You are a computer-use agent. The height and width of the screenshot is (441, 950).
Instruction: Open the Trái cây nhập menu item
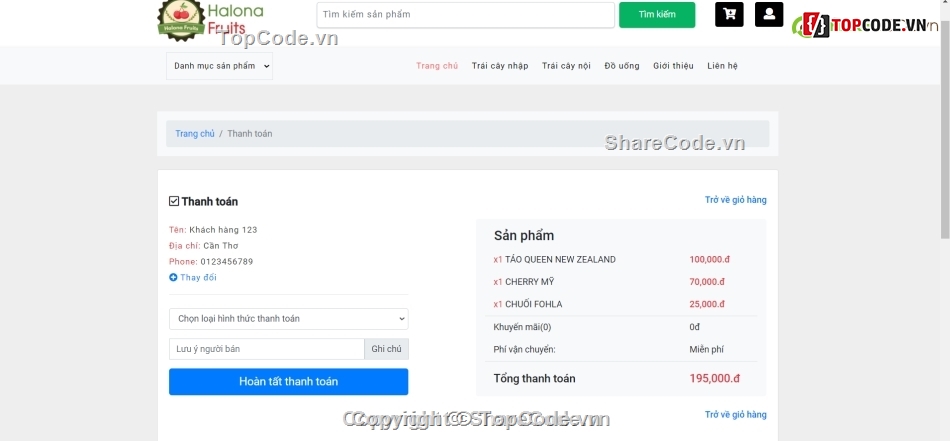(500, 66)
